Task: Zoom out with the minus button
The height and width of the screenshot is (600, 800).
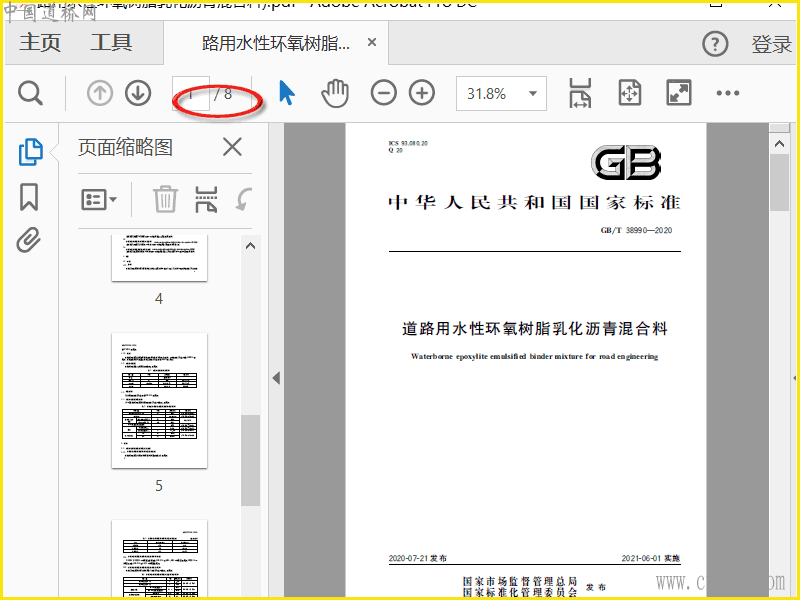Action: click(x=384, y=93)
